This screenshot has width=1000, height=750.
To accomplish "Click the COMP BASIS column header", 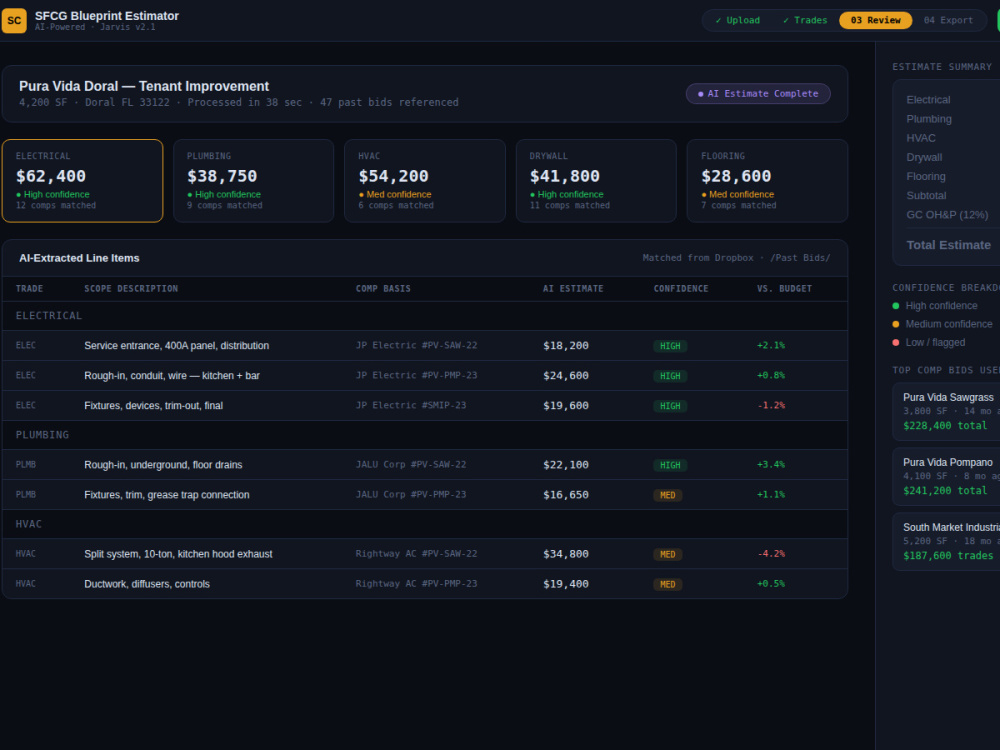I will coord(383,289).
